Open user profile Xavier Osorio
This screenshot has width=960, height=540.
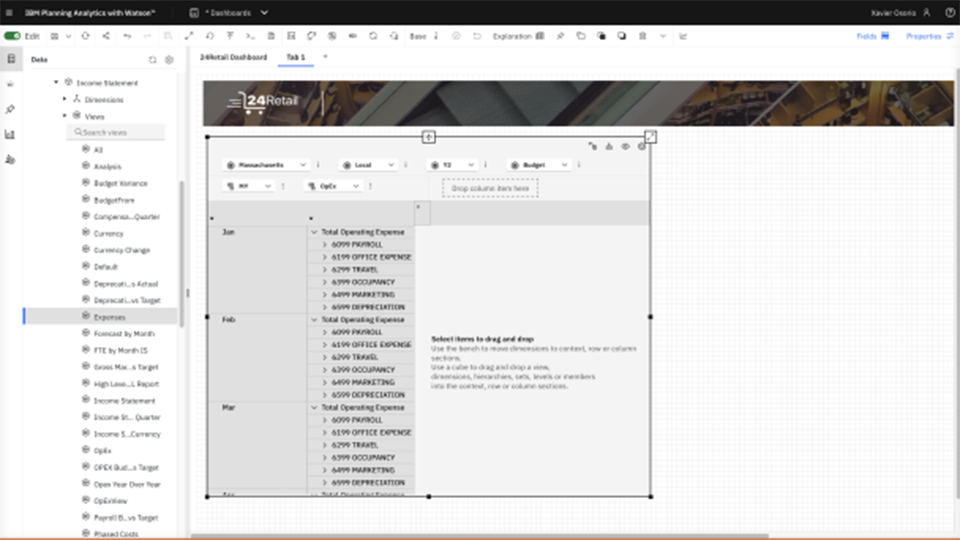click(x=901, y=12)
